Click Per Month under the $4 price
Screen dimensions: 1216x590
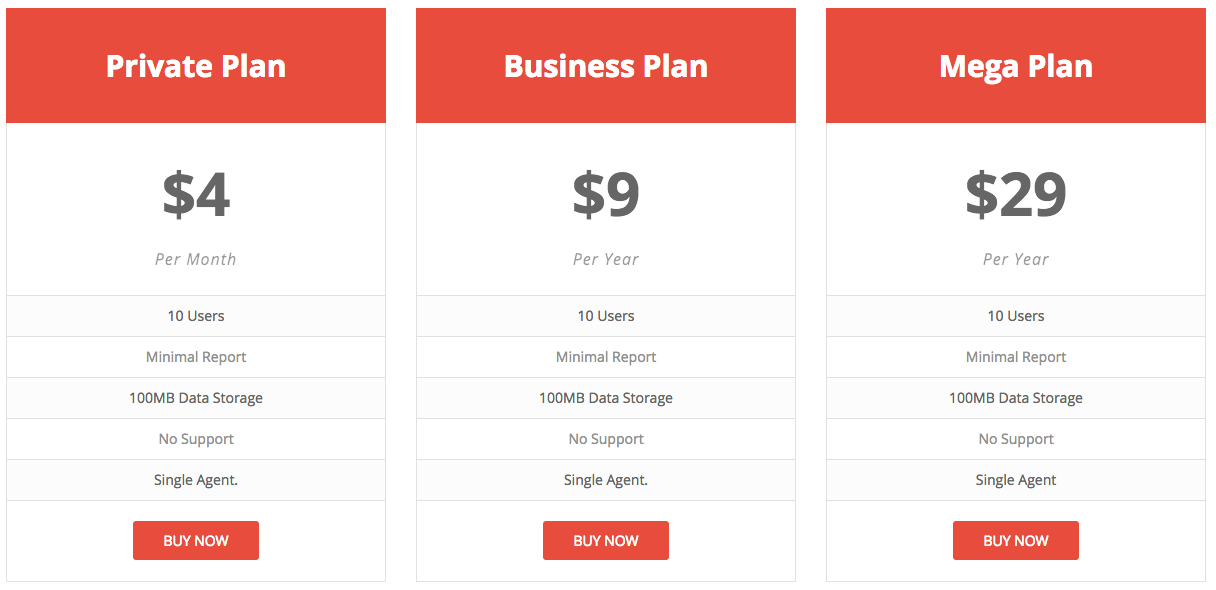click(196, 259)
